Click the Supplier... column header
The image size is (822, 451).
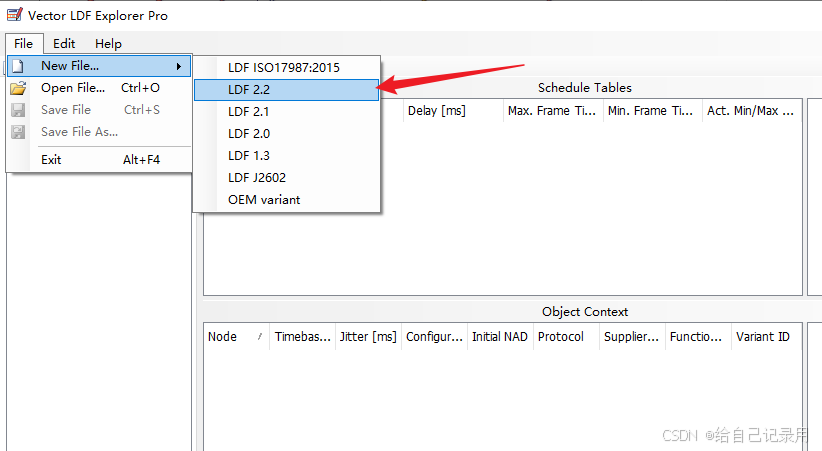coord(633,337)
